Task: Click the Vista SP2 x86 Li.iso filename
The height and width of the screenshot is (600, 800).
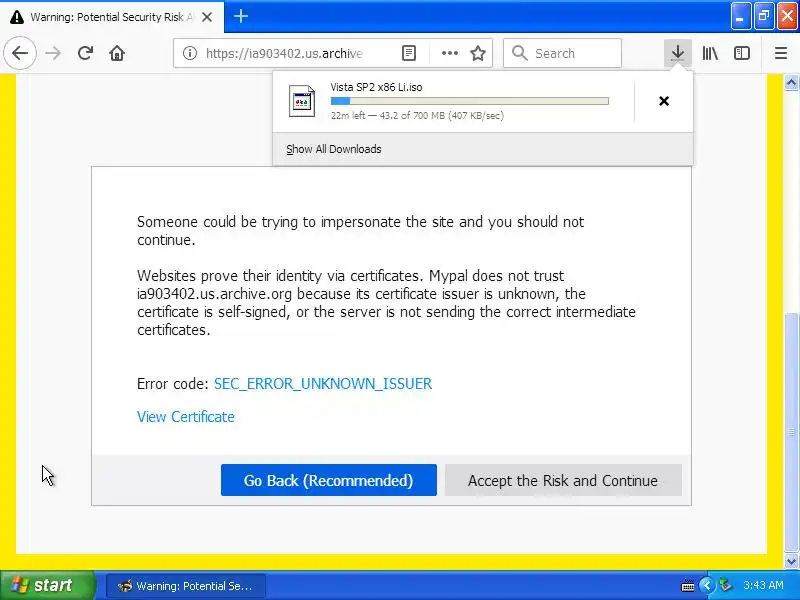Action: (377, 87)
